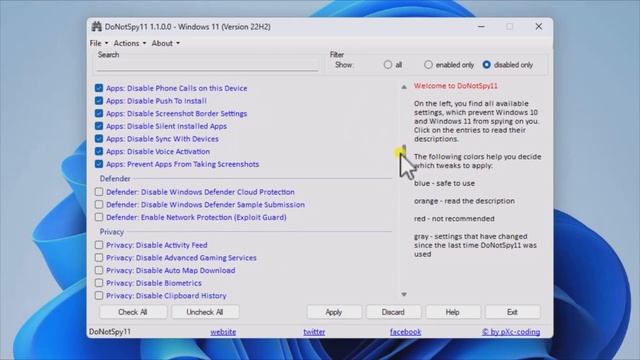
Task: Check Defender: Disable Windows Defender Sample Submission
Action: point(99,204)
